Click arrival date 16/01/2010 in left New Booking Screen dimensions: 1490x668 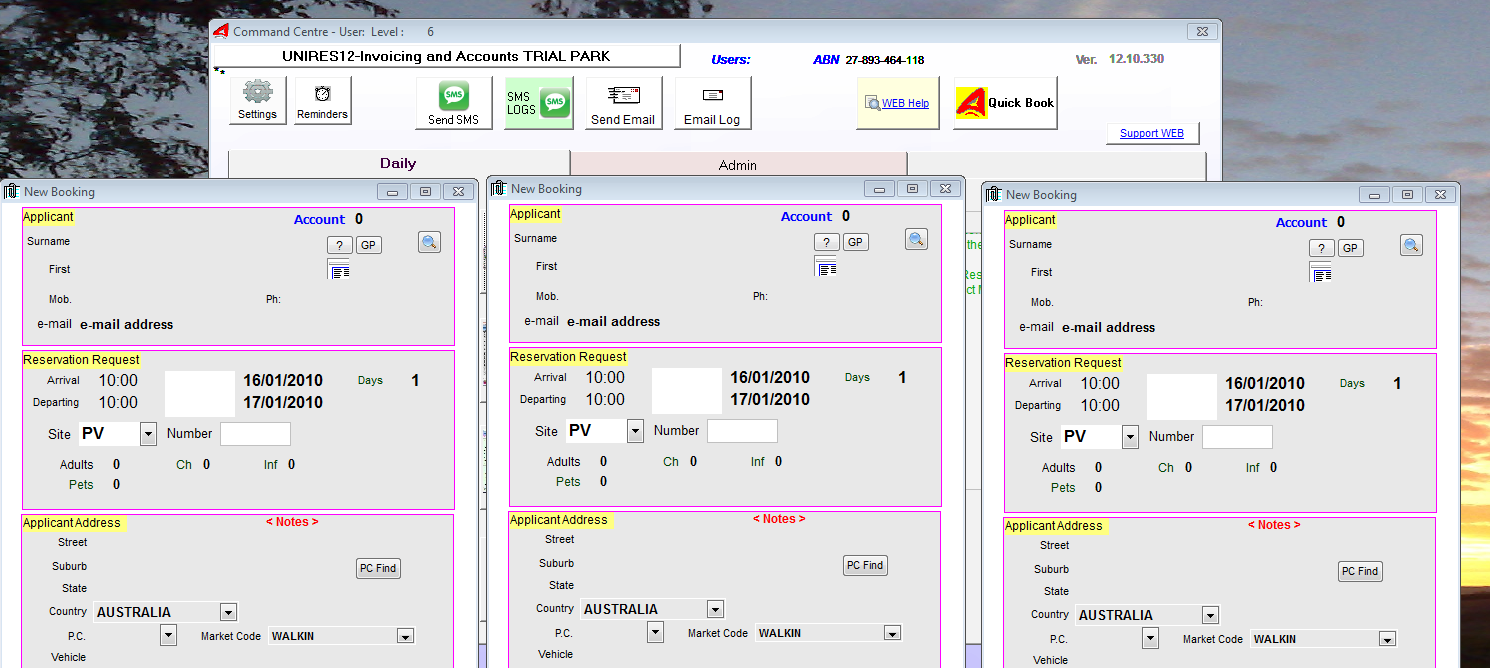tap(283, 381)
